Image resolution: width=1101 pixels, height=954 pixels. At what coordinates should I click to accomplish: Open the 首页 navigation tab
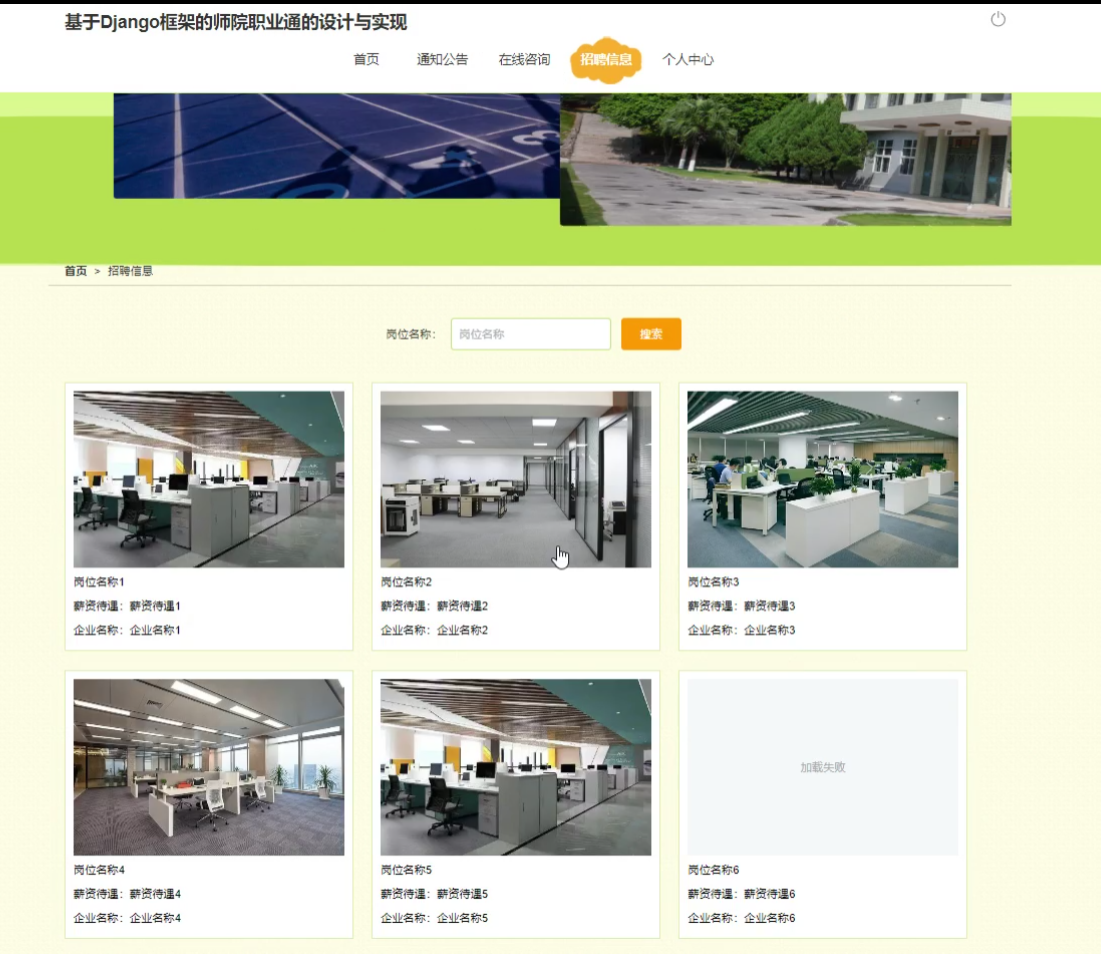pos(366,60)
